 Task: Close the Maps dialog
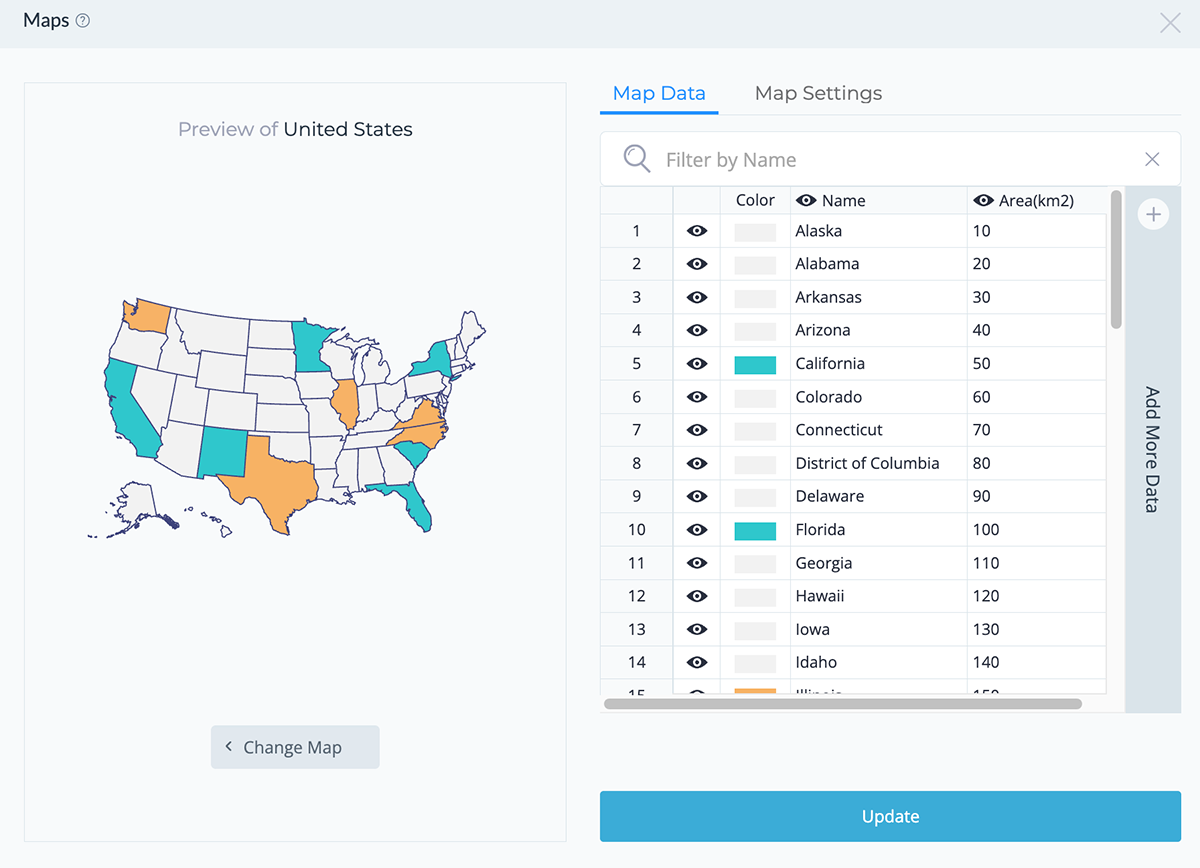[1169, 23]
